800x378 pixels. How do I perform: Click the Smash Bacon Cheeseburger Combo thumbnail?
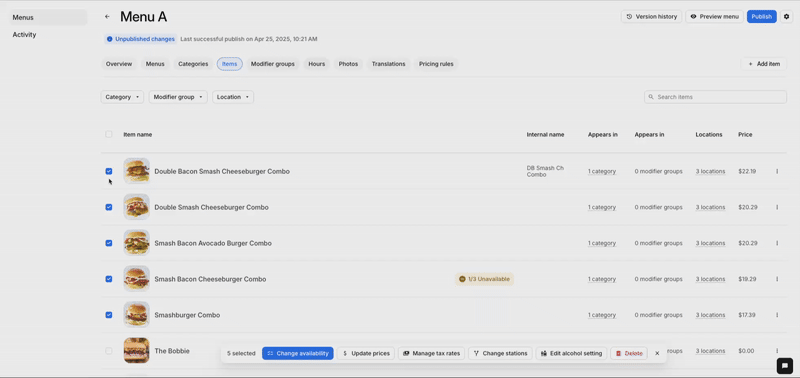(x=137, y=279)
